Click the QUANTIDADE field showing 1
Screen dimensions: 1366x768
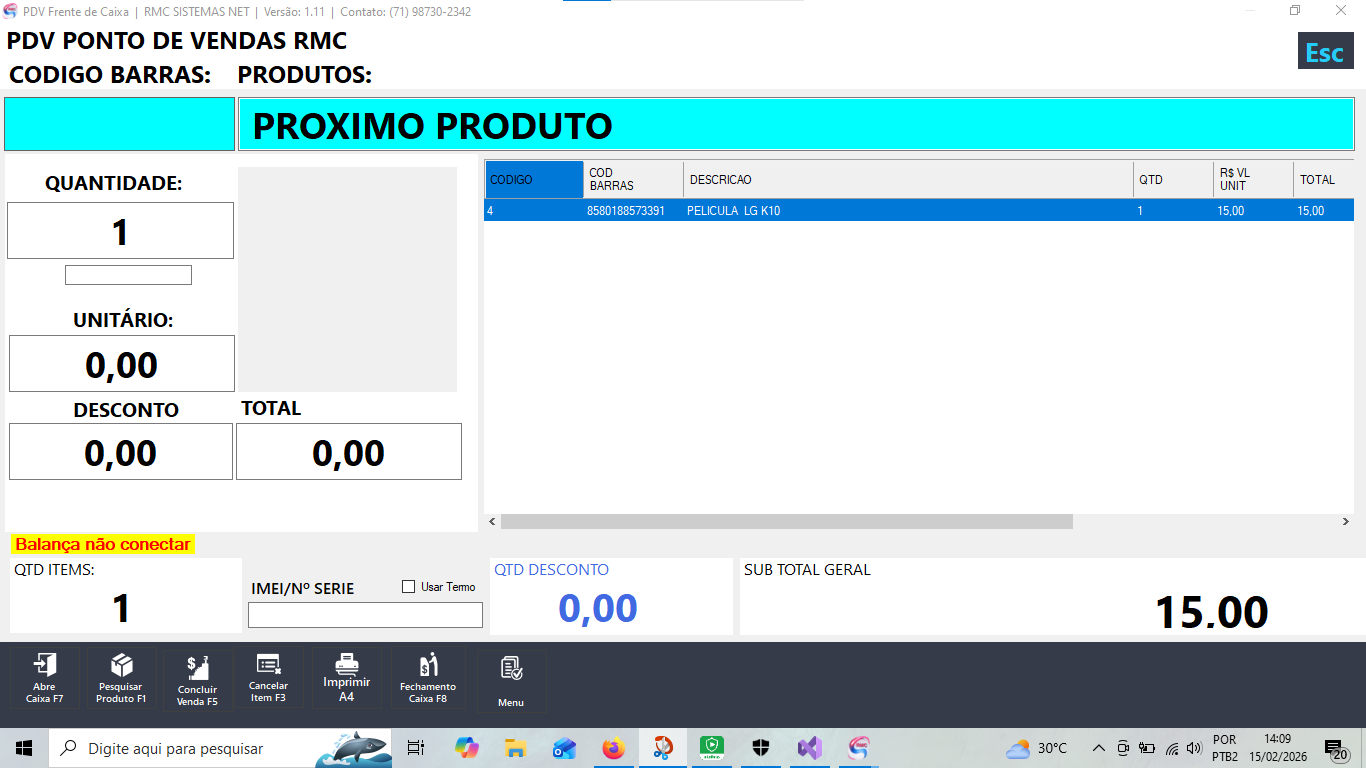120,231
